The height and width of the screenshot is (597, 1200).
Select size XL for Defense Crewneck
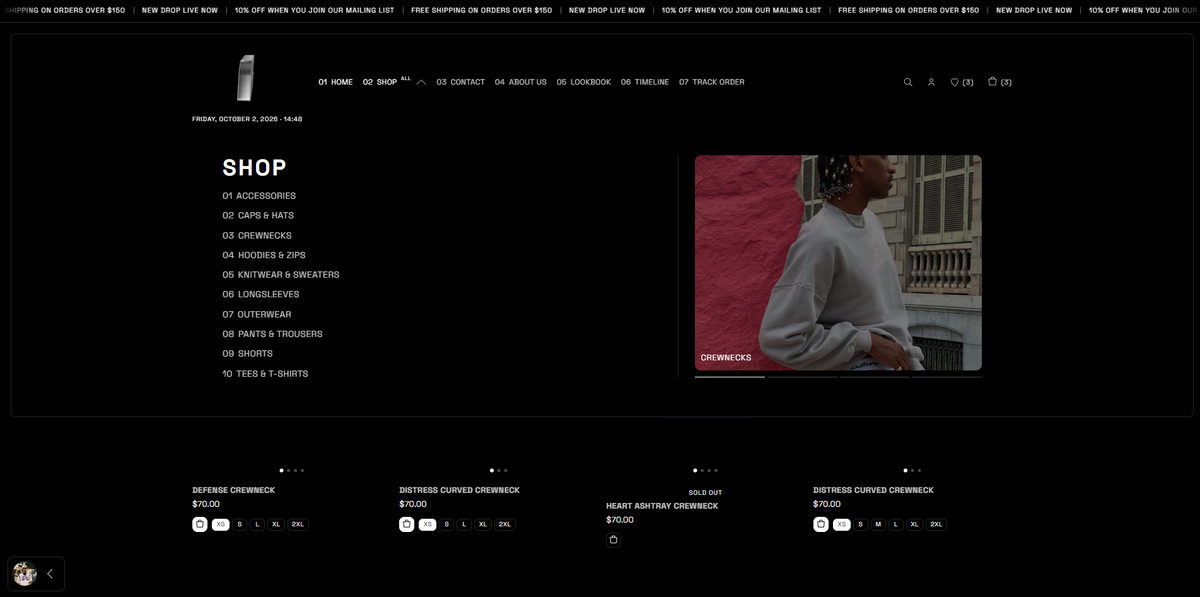[x=276, y=524]
